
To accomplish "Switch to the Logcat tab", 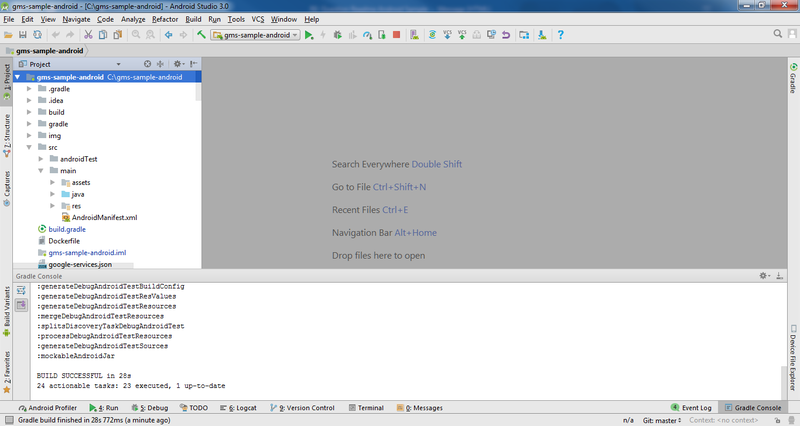I will (242, 408).
